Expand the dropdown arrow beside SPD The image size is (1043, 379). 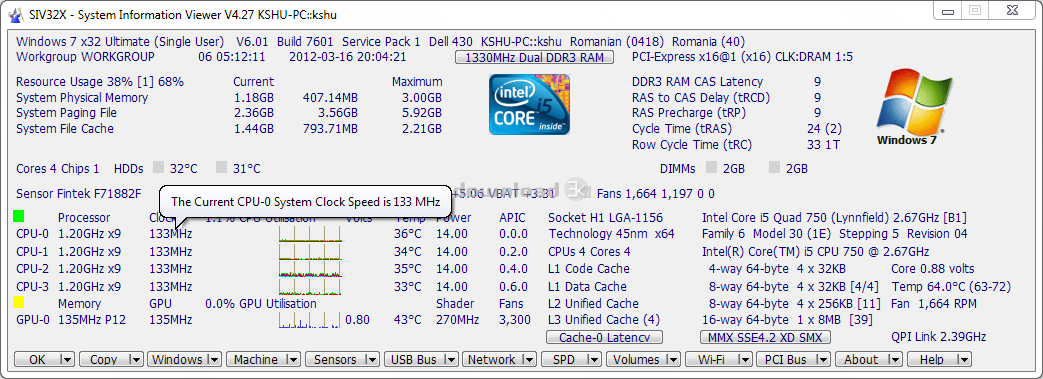[x=595, y=360]
